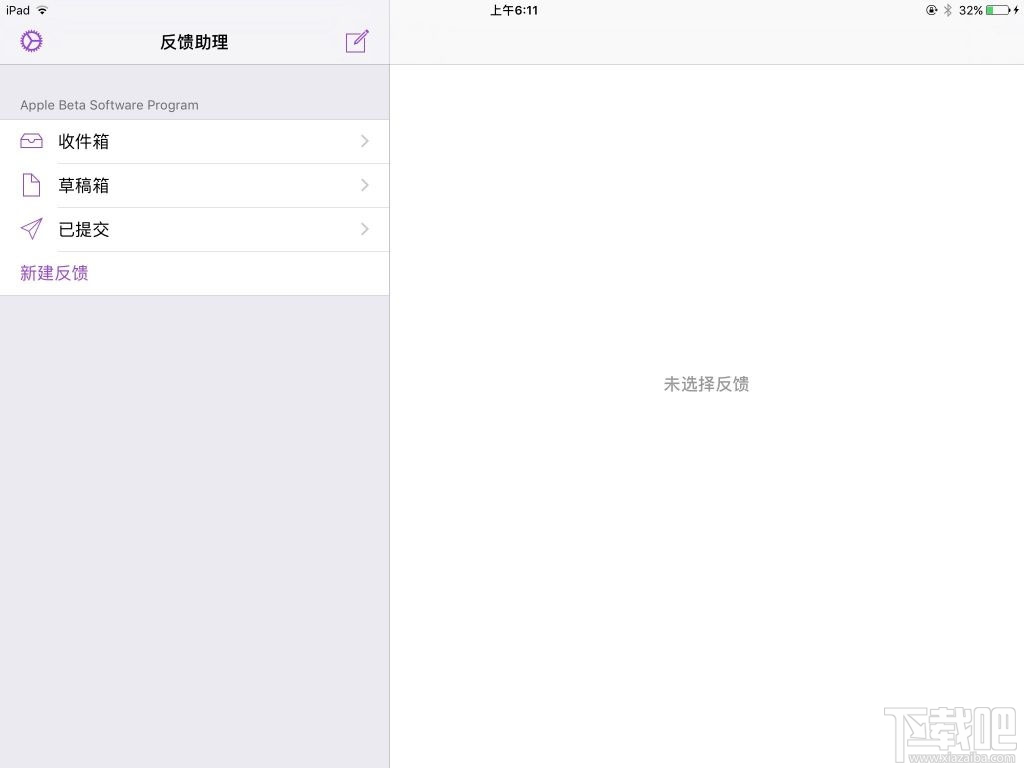
Task: Tap the 上午6:11 clock in status bar
Action: pos(513,10)
